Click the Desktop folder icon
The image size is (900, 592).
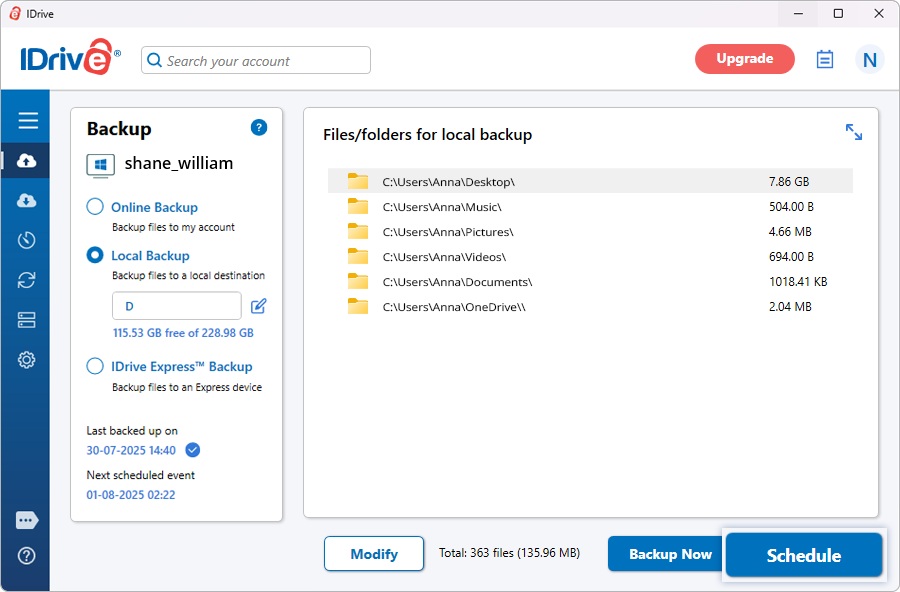(358, 181)
